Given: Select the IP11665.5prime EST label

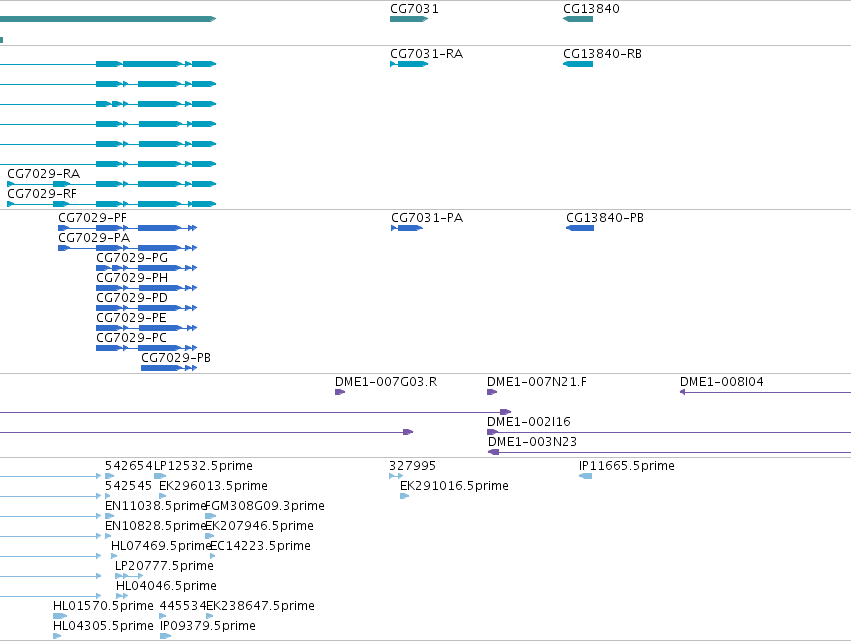Looking at the screenshot, I should pos(627,466).
